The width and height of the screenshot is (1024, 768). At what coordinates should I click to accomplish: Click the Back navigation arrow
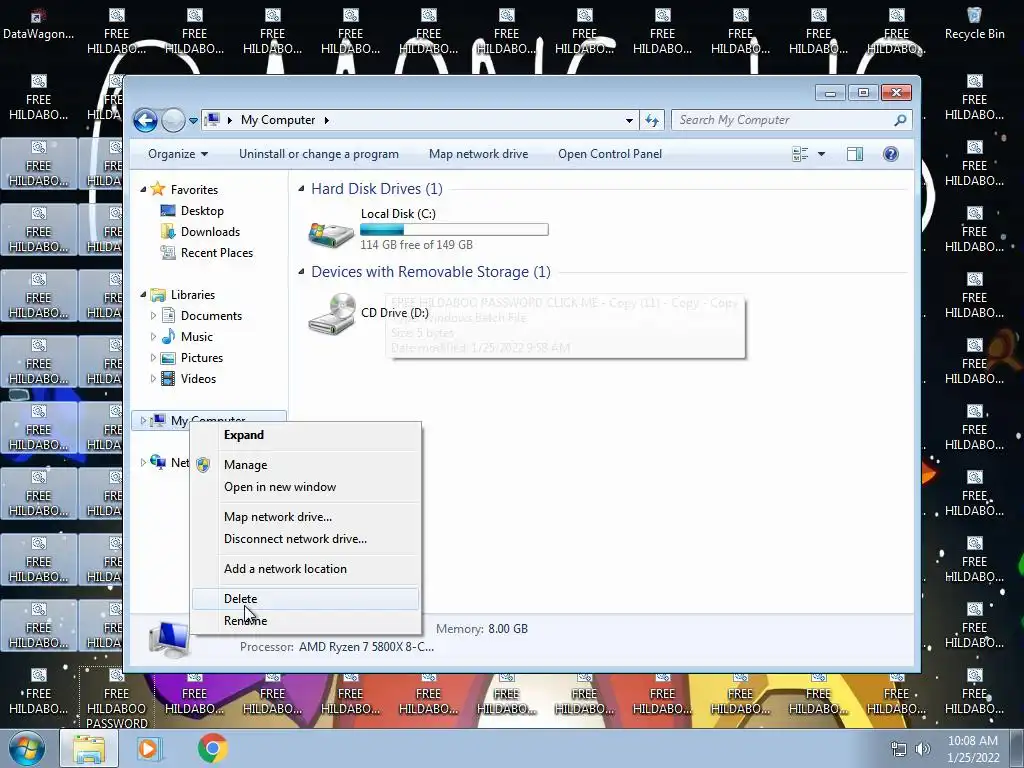click(145, 120)
